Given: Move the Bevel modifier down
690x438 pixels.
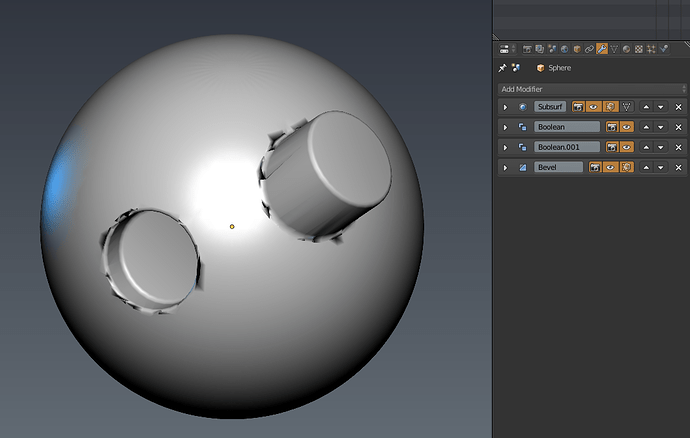Looking at the screenshot, I should coord(661,168).
